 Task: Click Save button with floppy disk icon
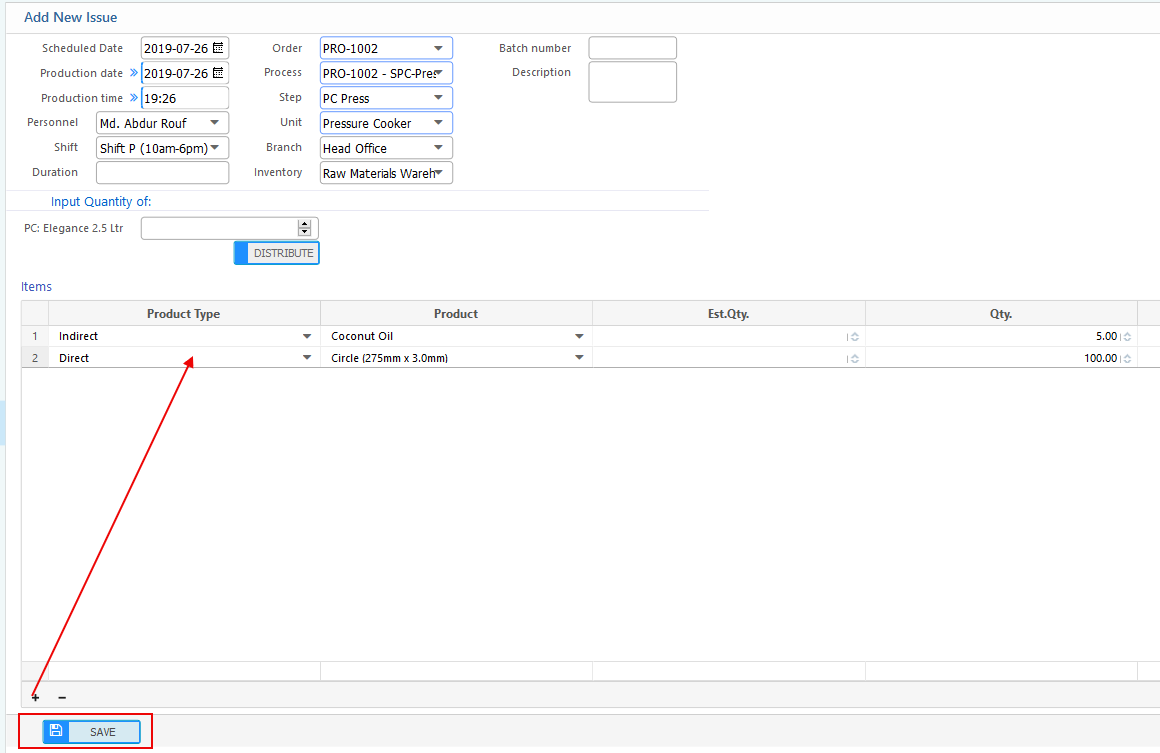(x=92, y=732)
